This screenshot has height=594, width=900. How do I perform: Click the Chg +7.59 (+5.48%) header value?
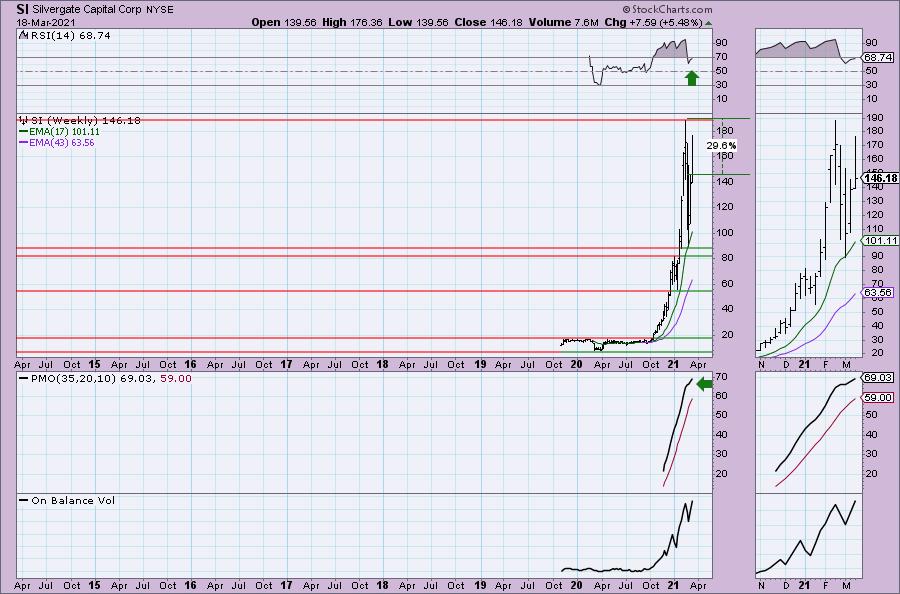pyautogui.click(x=654, y=23)
